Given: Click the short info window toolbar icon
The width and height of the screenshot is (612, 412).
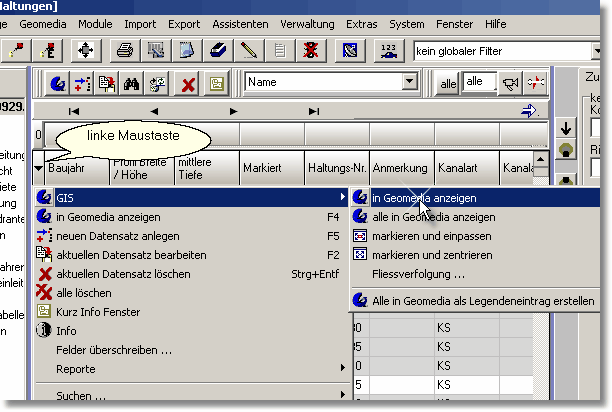Looking at the screenshot, I should point(217,83).
